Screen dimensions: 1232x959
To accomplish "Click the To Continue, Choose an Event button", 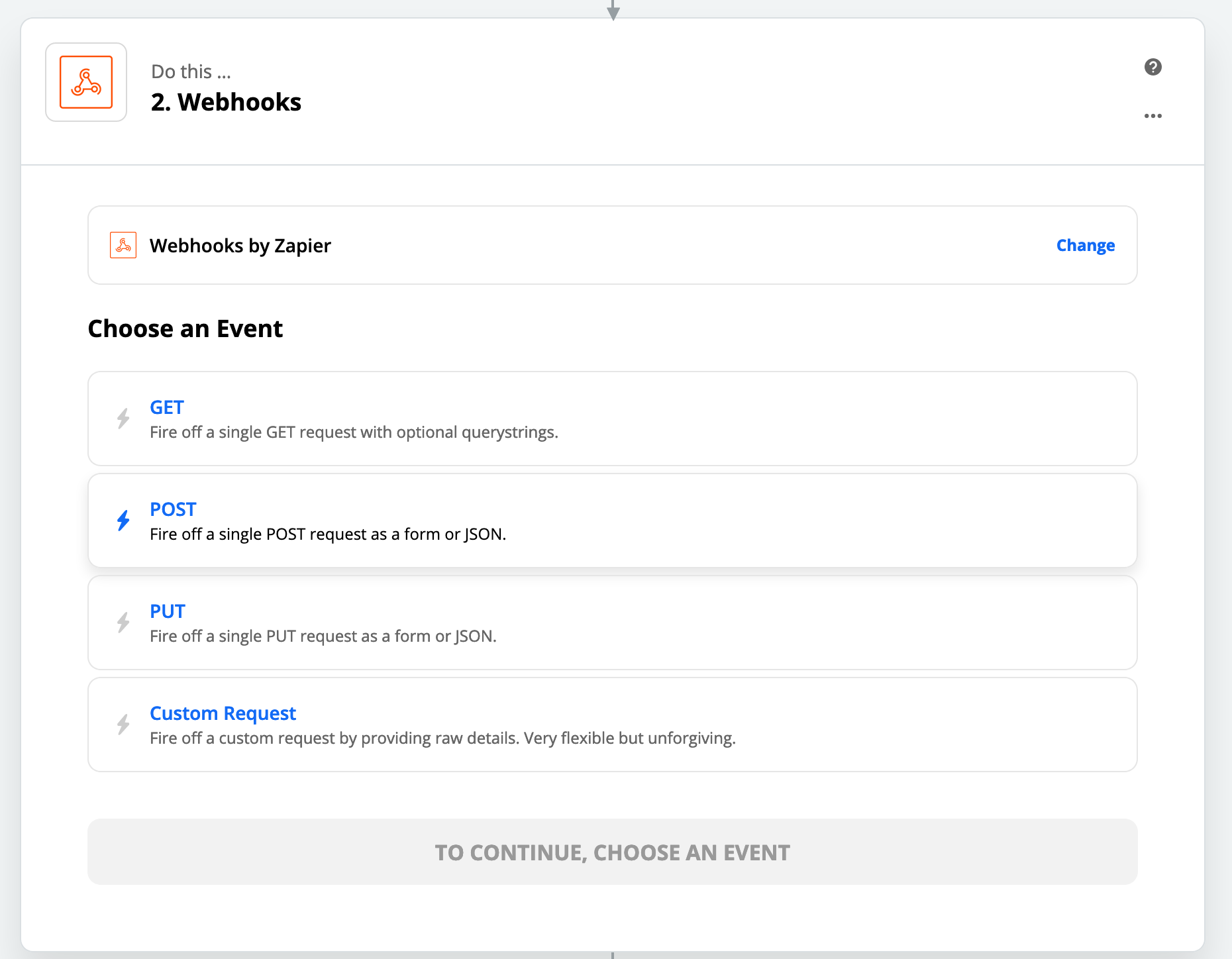I will (613, 852).
